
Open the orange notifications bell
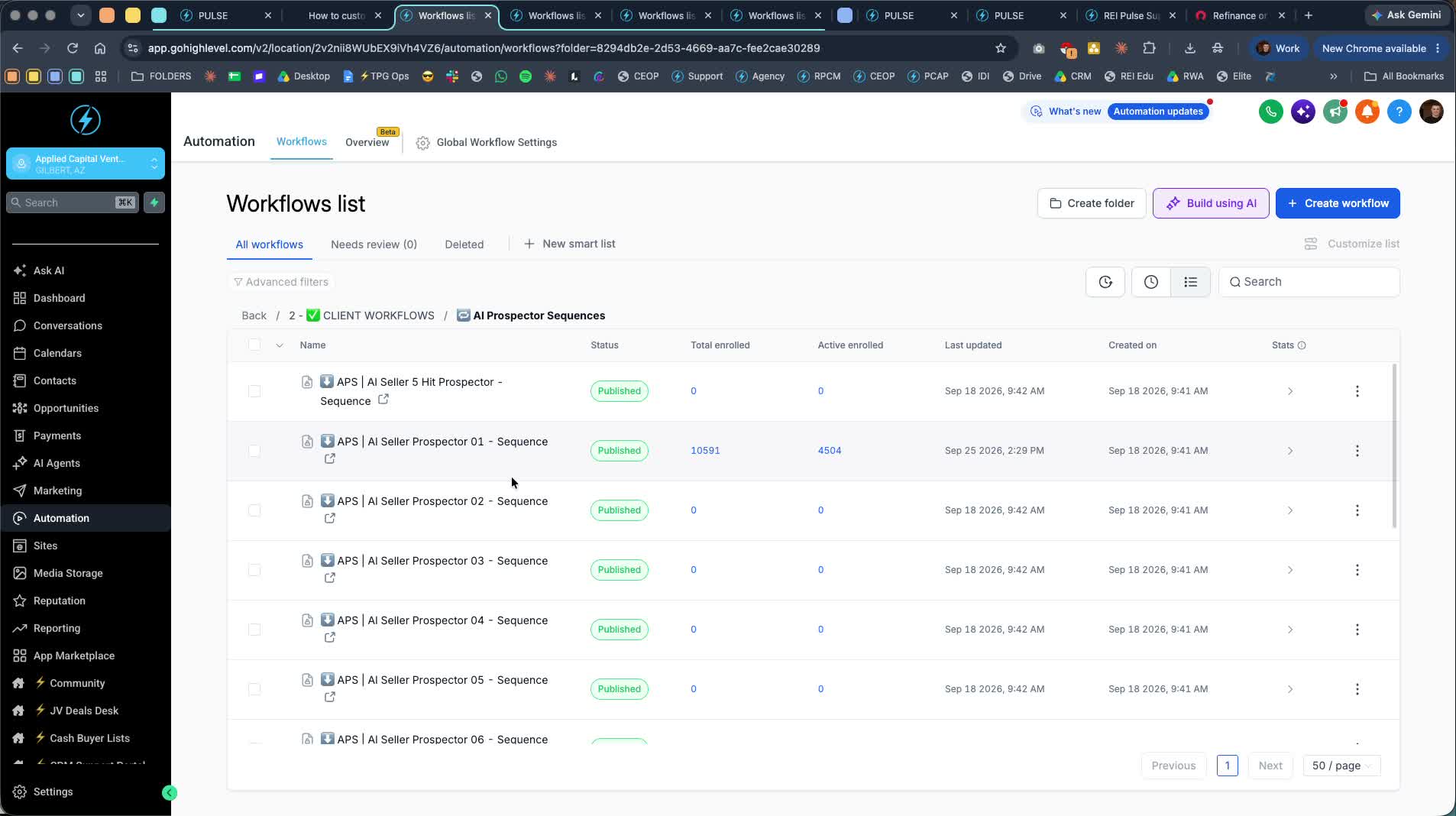point(1367,112)
